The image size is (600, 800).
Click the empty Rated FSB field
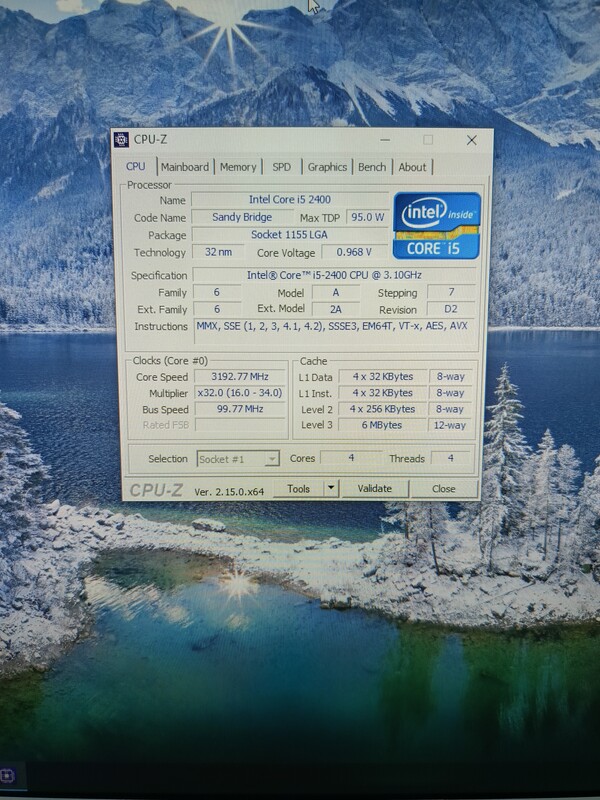(x=240, y=425)
